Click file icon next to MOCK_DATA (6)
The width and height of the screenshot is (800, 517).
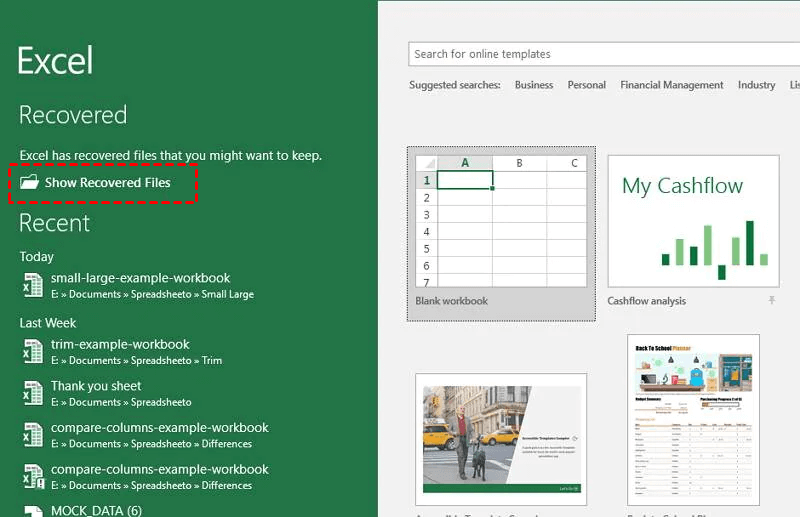click(32, 511)
